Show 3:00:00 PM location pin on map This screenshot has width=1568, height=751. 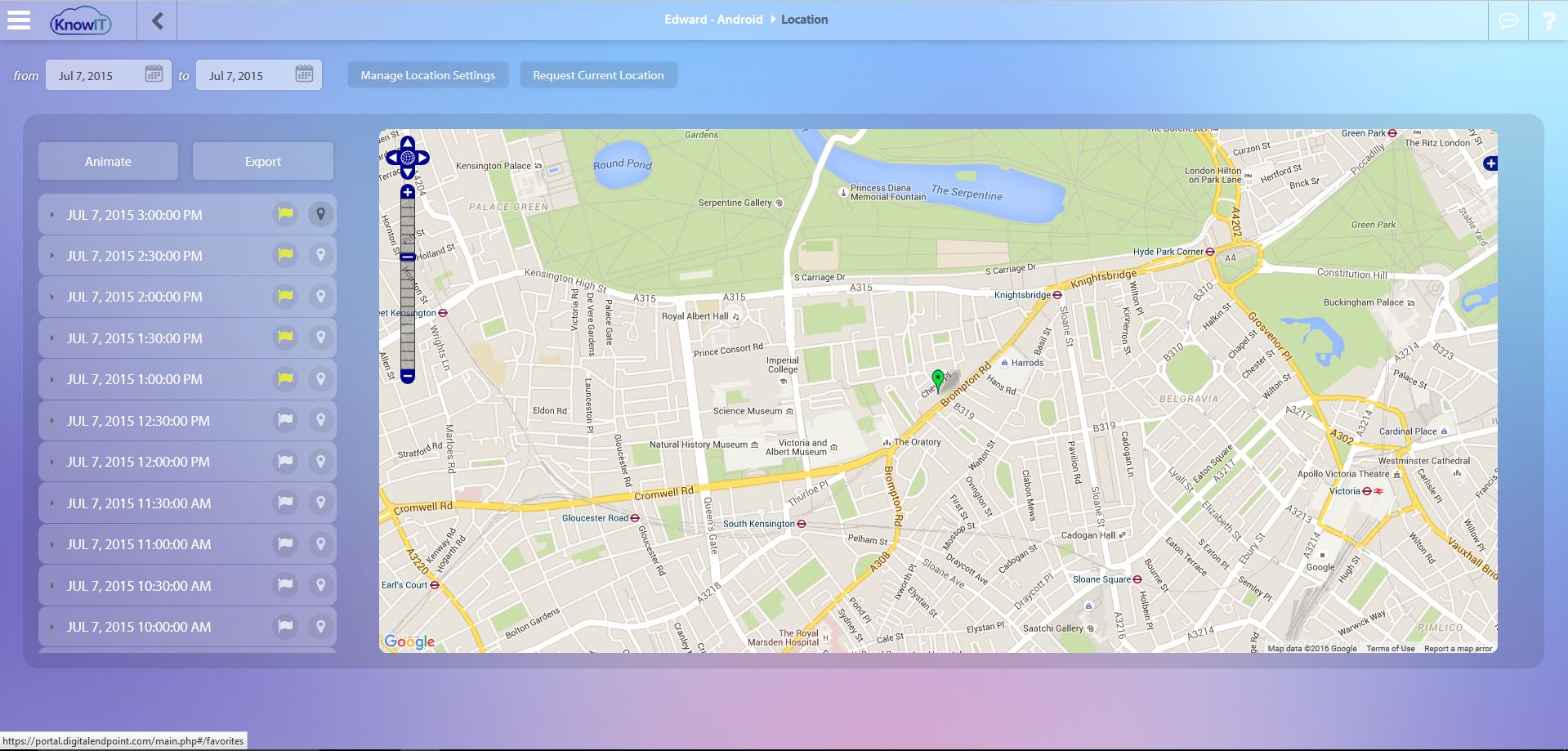(321, 214)
